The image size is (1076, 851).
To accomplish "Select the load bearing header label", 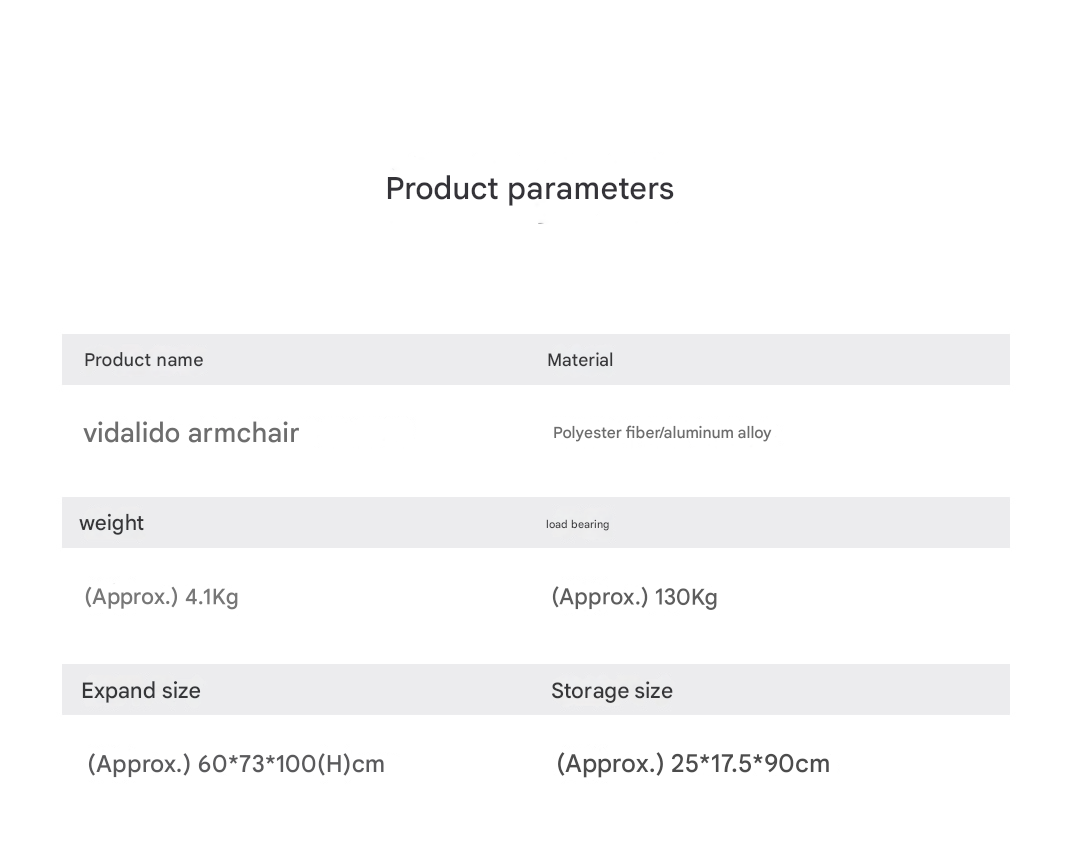I will (577, 524).
